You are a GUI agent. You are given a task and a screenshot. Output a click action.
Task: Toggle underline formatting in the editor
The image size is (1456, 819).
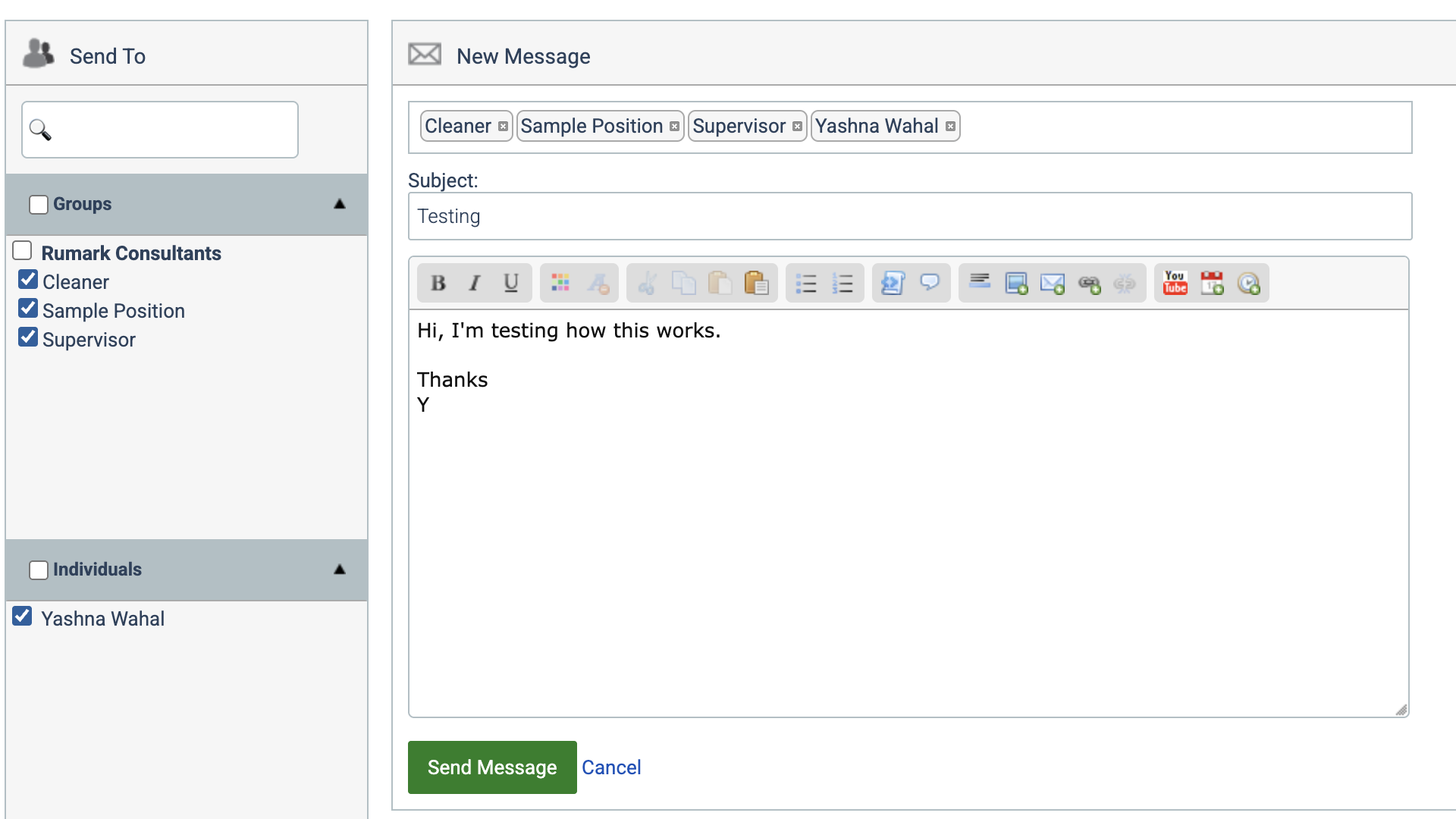(511, 284)
